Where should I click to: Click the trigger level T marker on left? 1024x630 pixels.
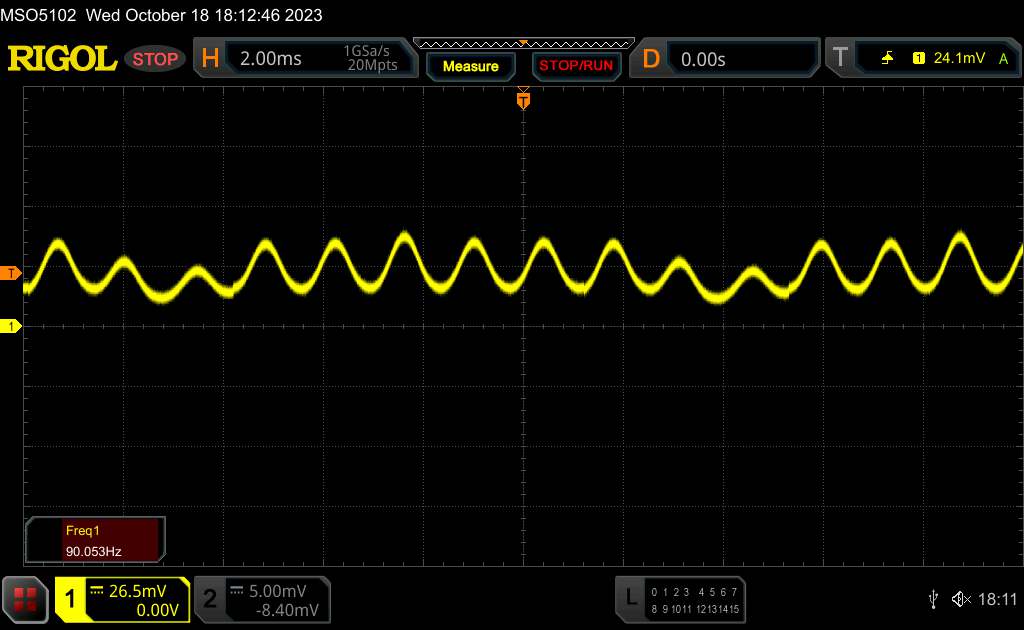pyautogui.click(x=10, y=273)
